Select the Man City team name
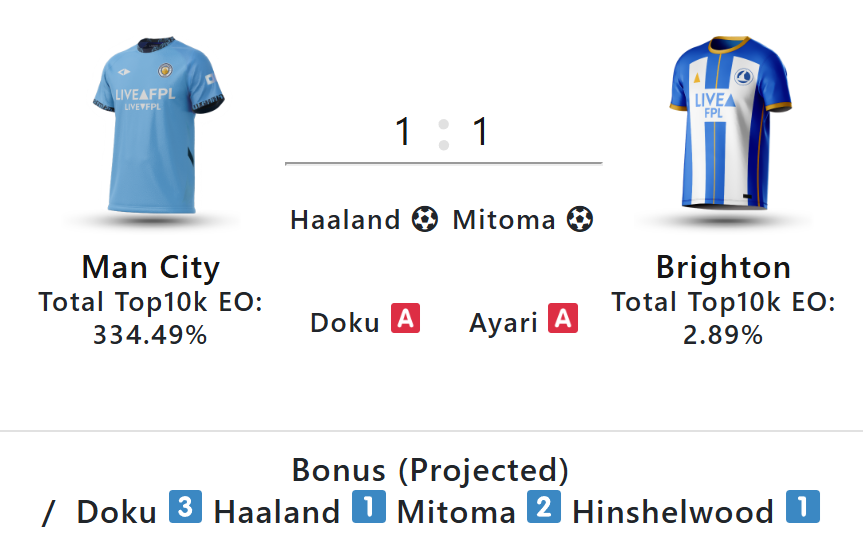Screen dimensions: 863x543 (151, 268)
